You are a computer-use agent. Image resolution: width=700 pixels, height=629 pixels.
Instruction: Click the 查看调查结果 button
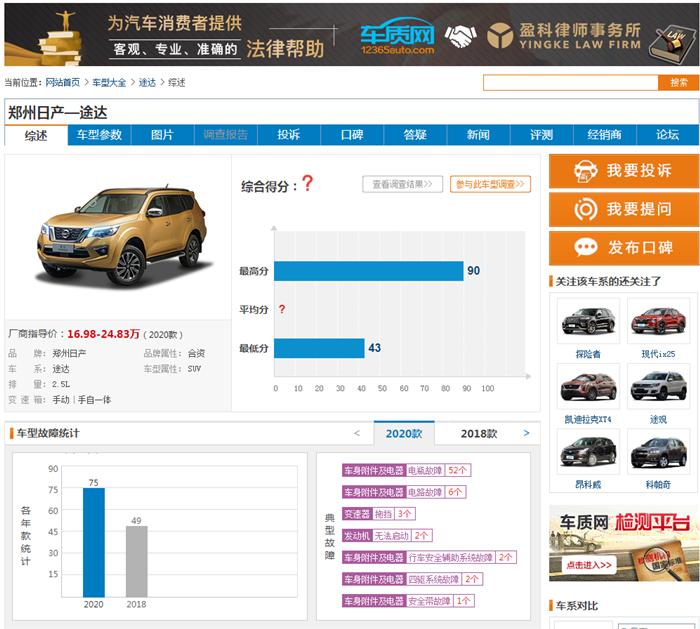402,184
